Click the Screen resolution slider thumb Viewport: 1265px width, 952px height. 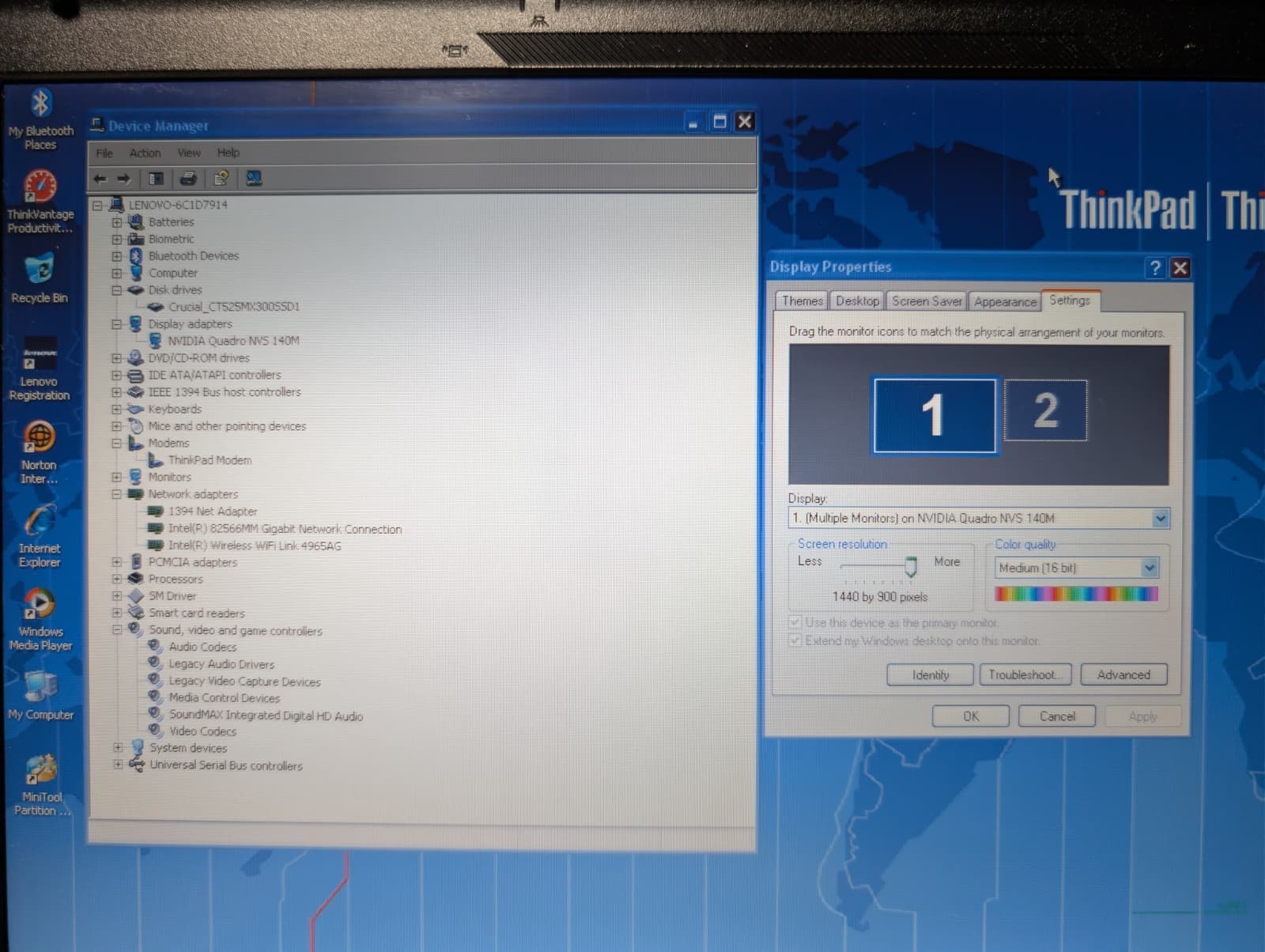tap(911, 566)
